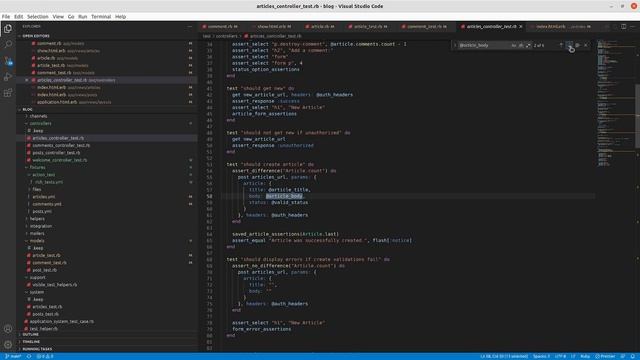This screenshot has height=360, width=640.
Task: Open the Explorer view in activity bar
Action: [x=8, y=29]
